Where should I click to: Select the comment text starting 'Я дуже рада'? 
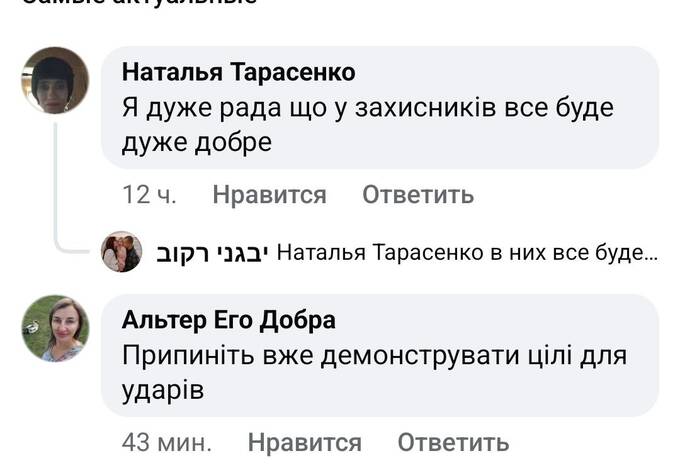367,124
